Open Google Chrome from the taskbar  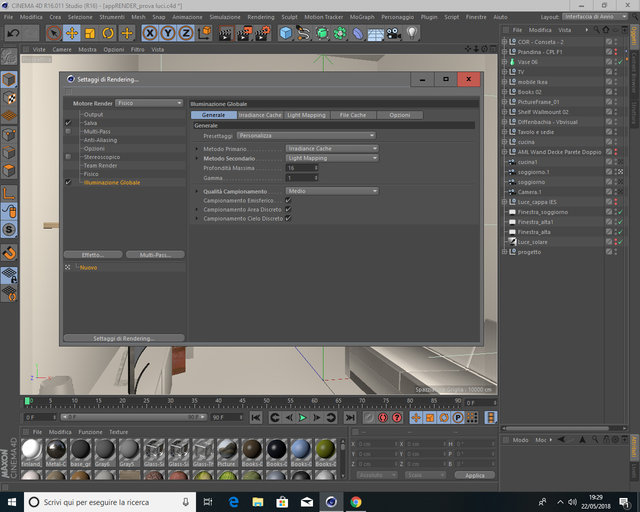(x=356, y=502)
